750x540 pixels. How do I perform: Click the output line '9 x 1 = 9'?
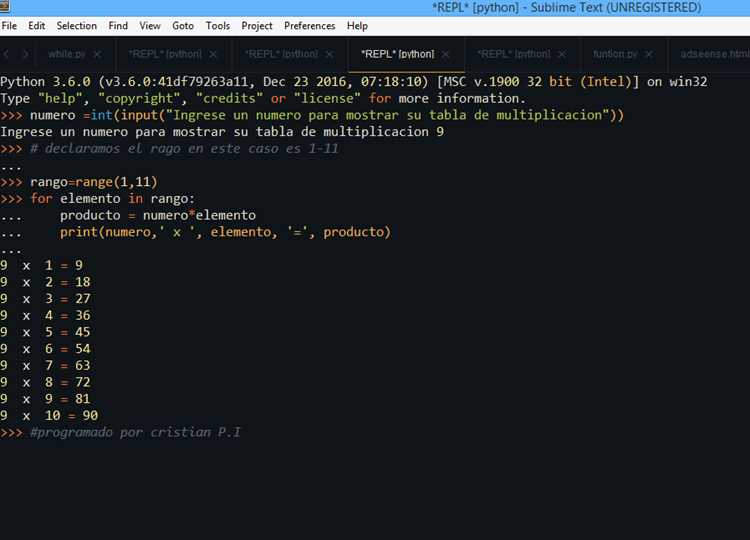pyautogui.click(x=42, y=265)
